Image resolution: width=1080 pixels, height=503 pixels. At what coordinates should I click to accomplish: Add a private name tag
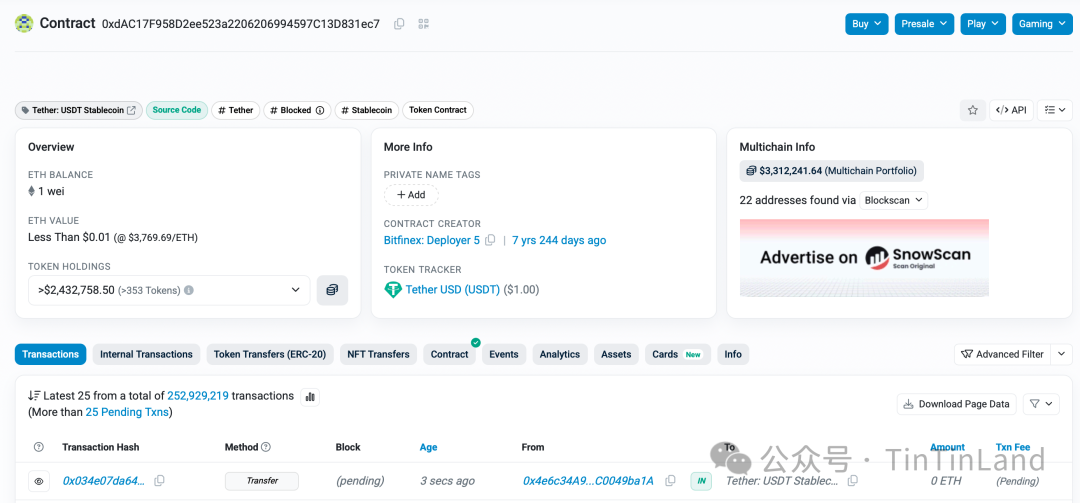(411, 195)
